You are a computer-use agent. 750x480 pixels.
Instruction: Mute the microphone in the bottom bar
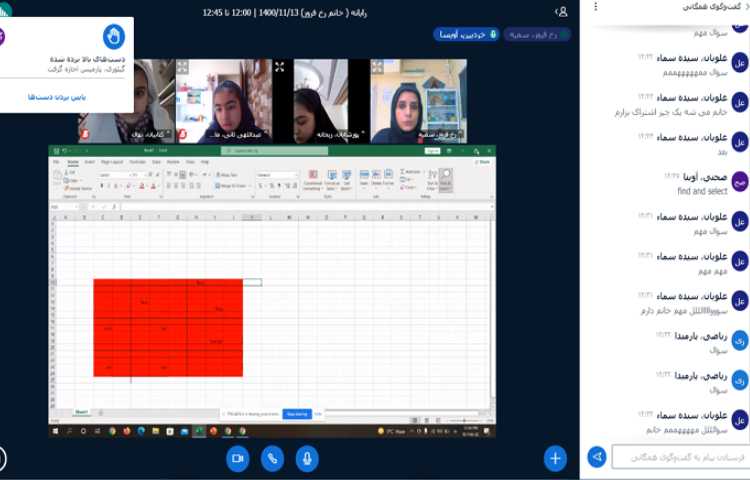click(x=307, y=458)
